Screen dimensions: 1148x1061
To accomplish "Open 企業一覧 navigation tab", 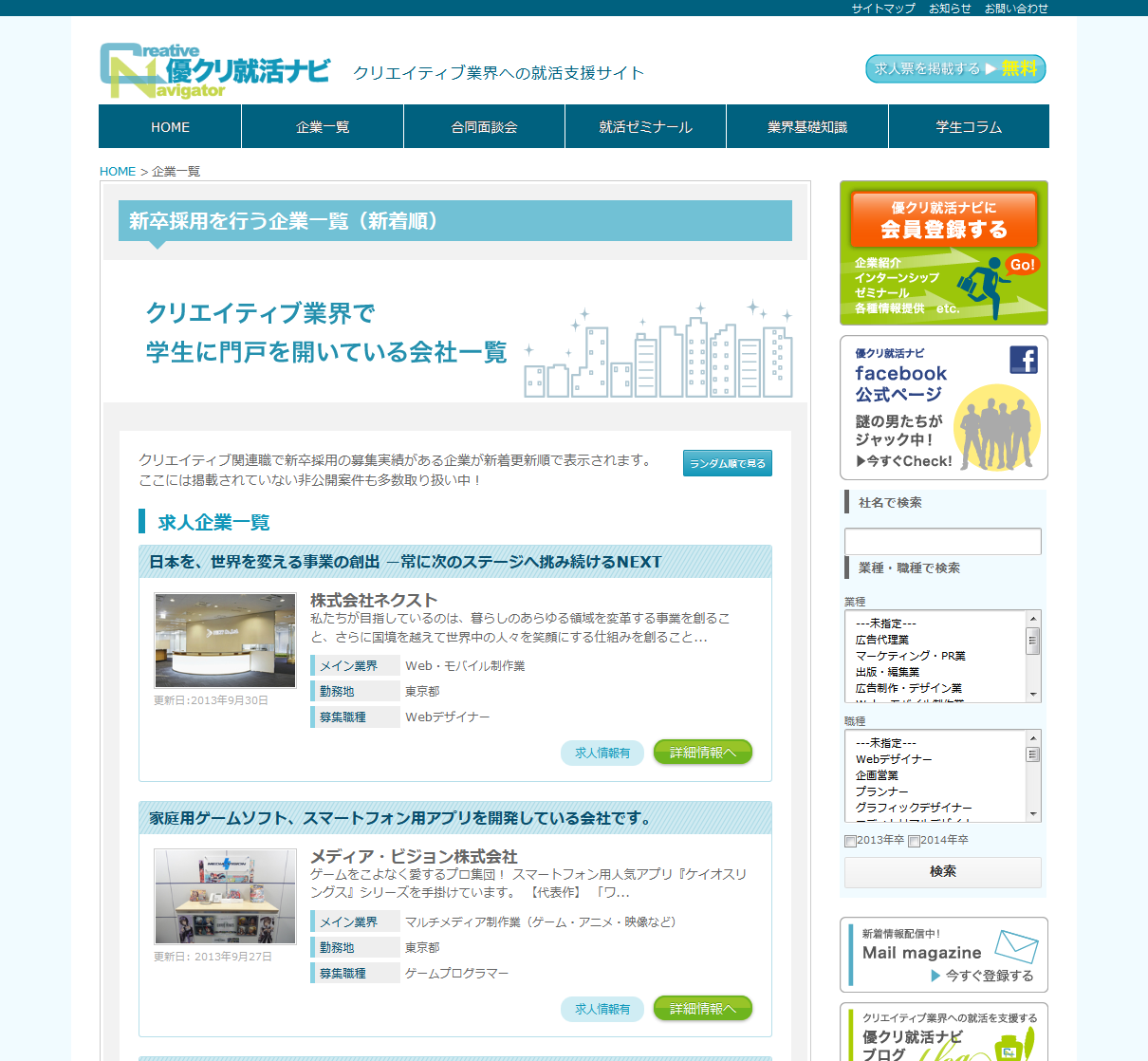I will click(323, 126).
